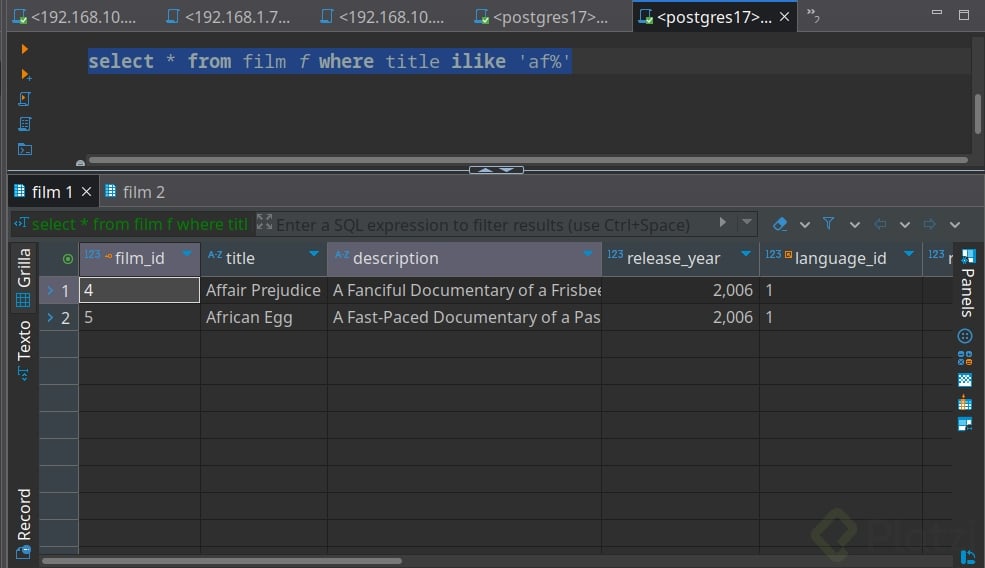
Task: Open the SQL console terminal icon
Action: 24,149
